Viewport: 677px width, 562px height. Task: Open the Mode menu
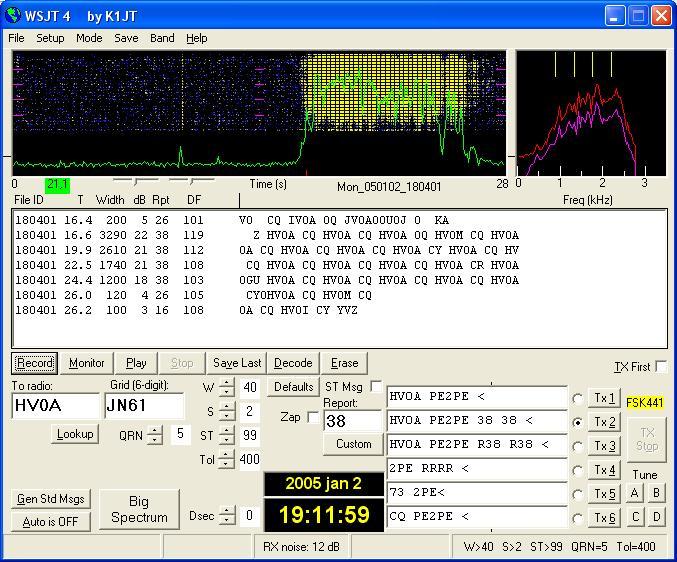click(x=89, y=38)
